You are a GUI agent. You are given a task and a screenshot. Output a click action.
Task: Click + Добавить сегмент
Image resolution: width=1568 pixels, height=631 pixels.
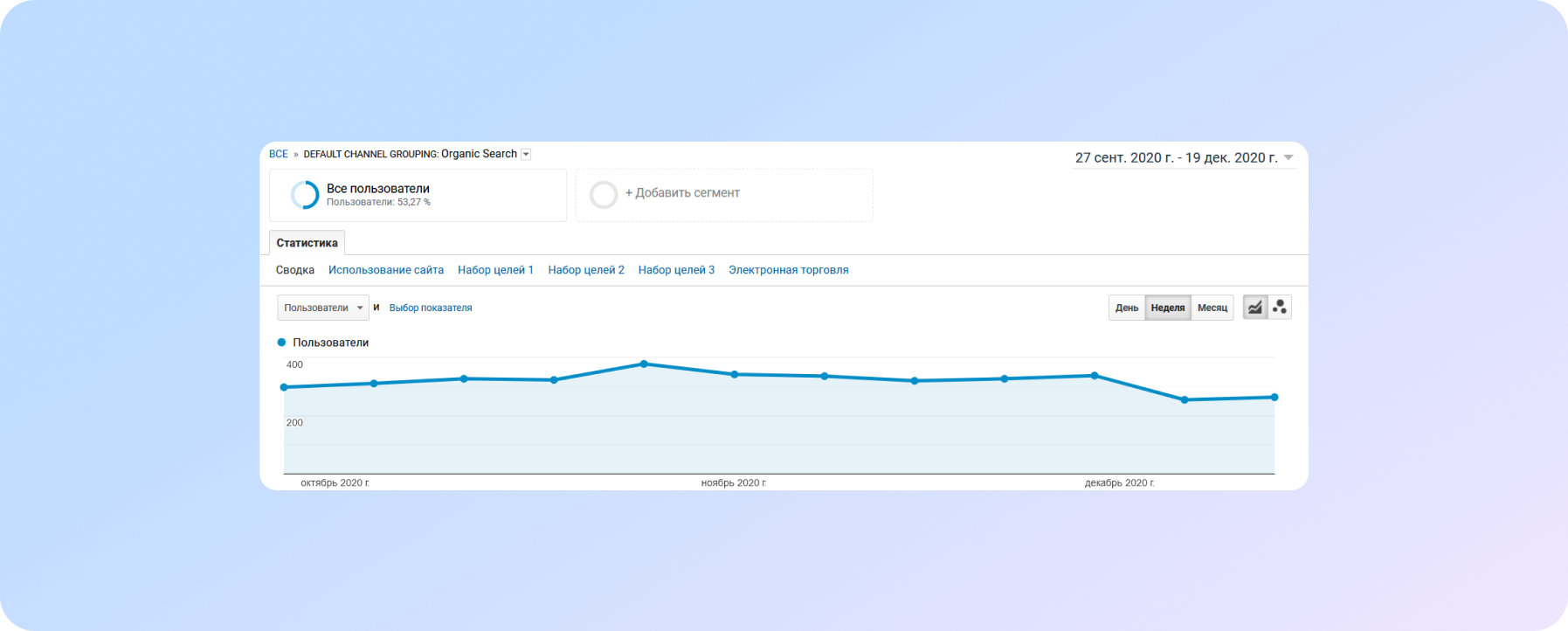(x=682, y=193)
